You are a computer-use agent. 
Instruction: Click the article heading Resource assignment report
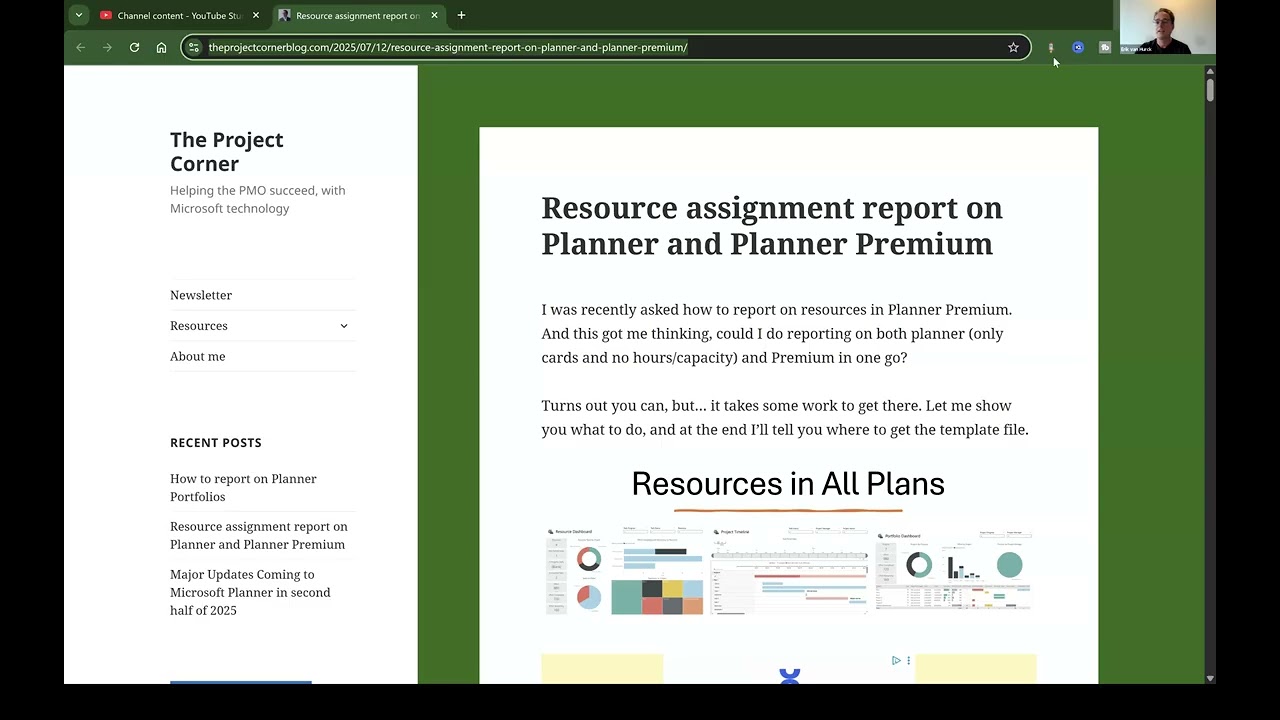[x=772, y=225]
